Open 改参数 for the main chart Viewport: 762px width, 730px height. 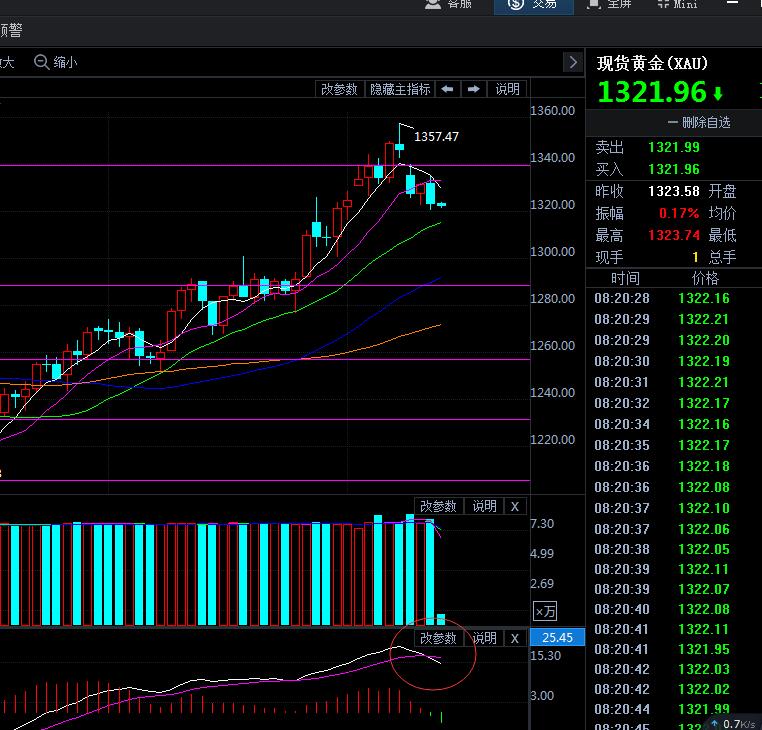(339, 89)
